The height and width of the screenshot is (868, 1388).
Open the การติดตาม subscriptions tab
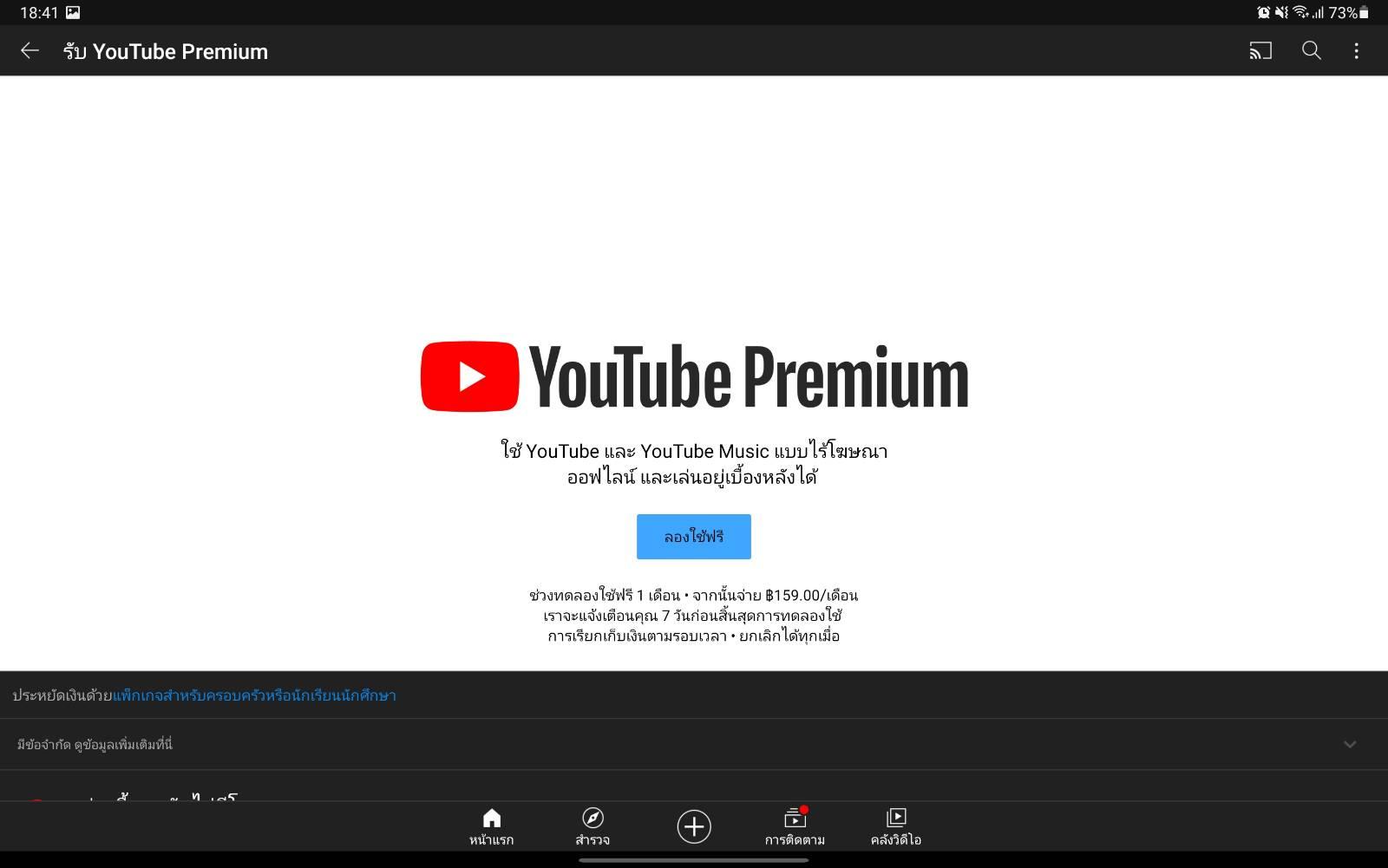[x=795, y=827]
